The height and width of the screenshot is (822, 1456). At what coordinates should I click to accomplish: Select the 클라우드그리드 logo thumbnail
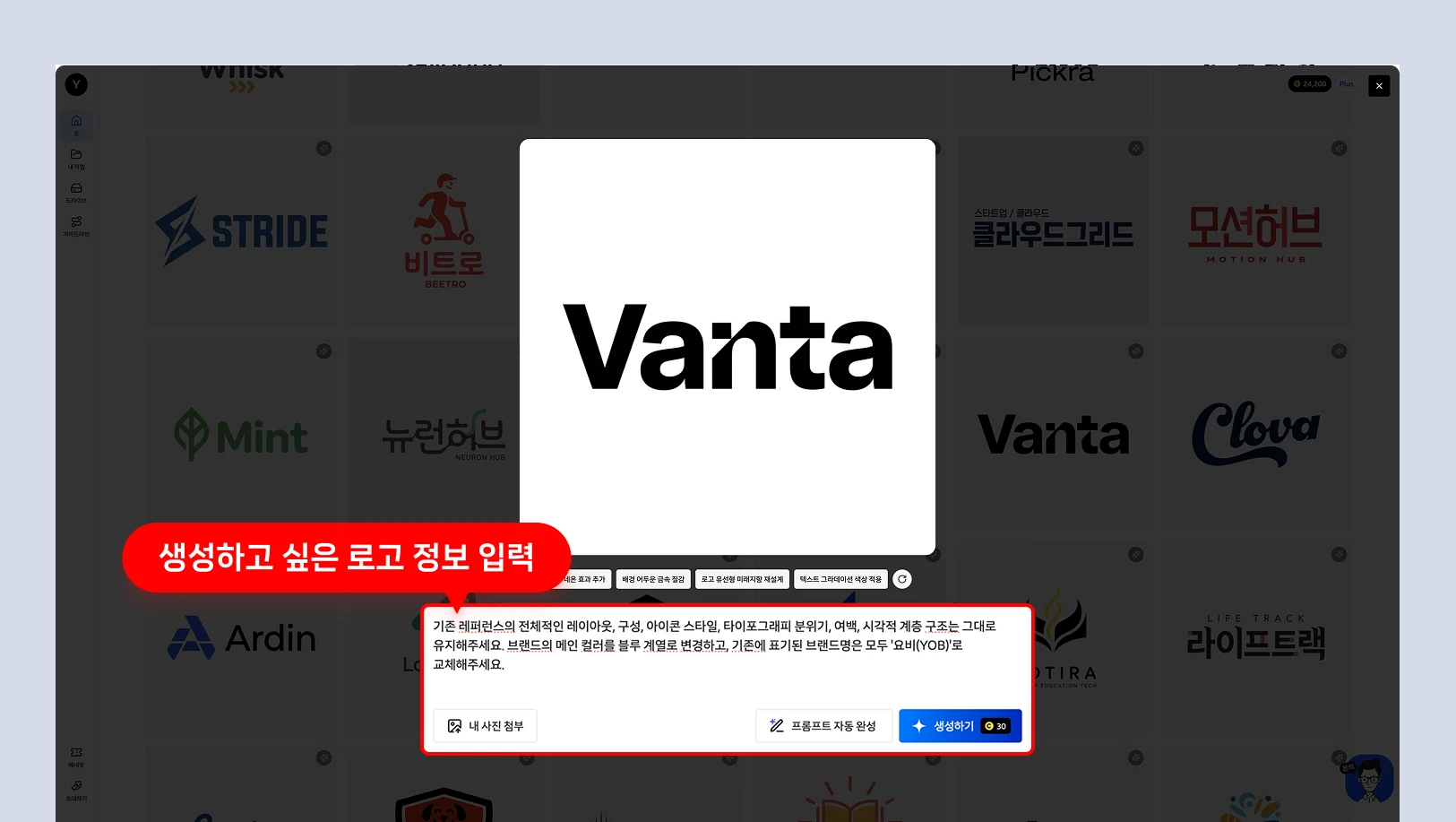pyautogui.click(x=1053, y=231)
